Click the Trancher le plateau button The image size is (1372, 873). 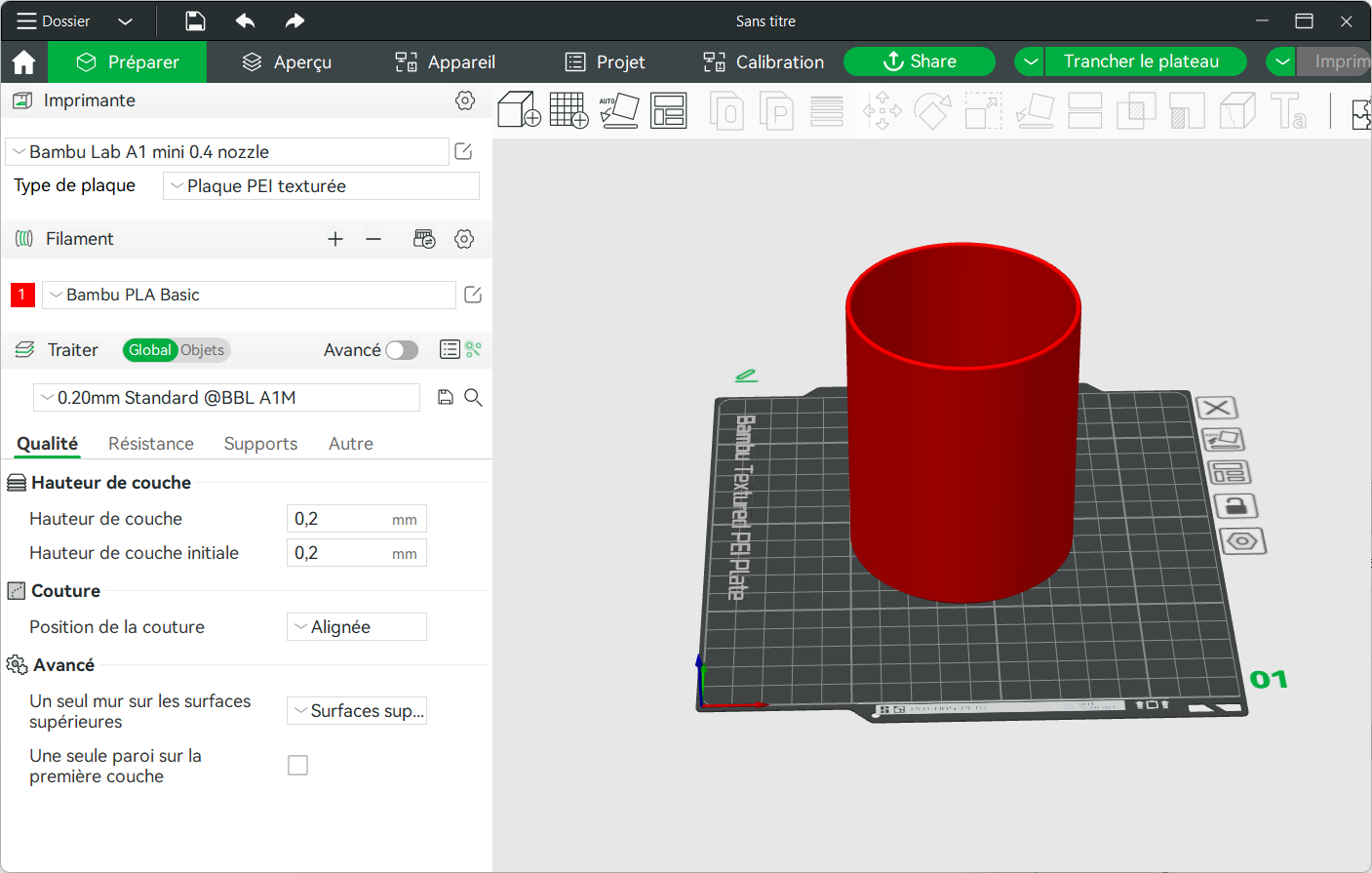click(1141, 61)
